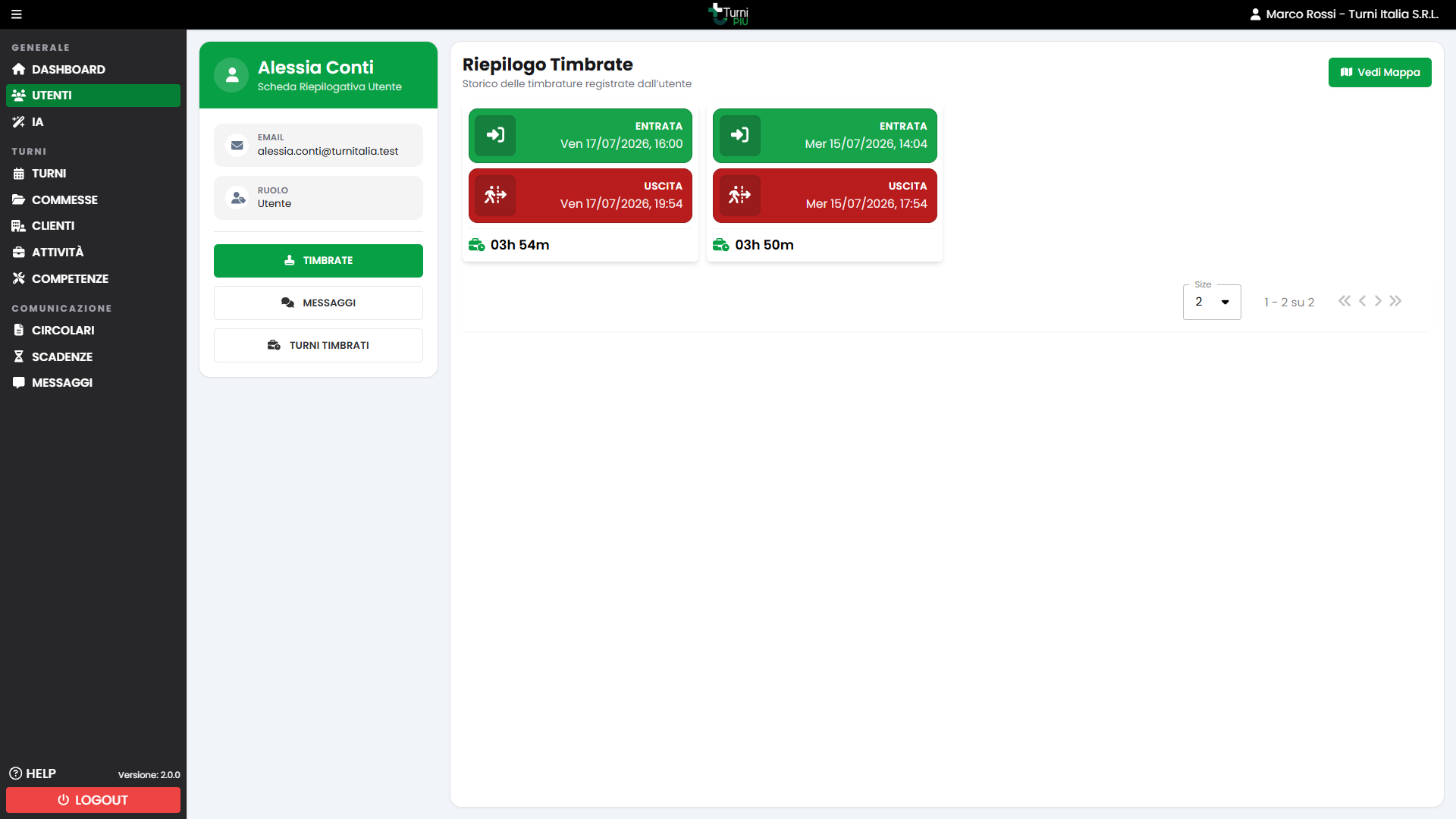Click the Versione: 2.0.0 label
The image size is (1456, 819).
[x=149, y=775]
